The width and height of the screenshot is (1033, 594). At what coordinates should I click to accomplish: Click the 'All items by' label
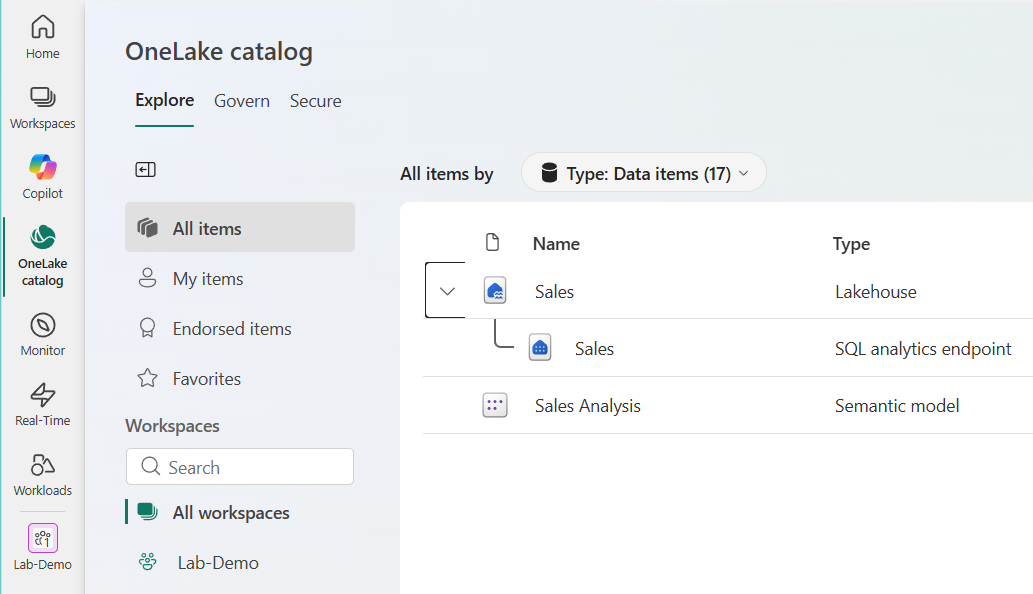coord(447,174)
